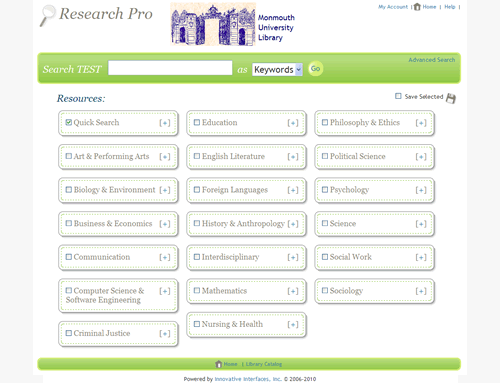Image resolution: width=500 pixels, height=383 pixels.
Task: Expand the Science category
Action: coord(421,224)
